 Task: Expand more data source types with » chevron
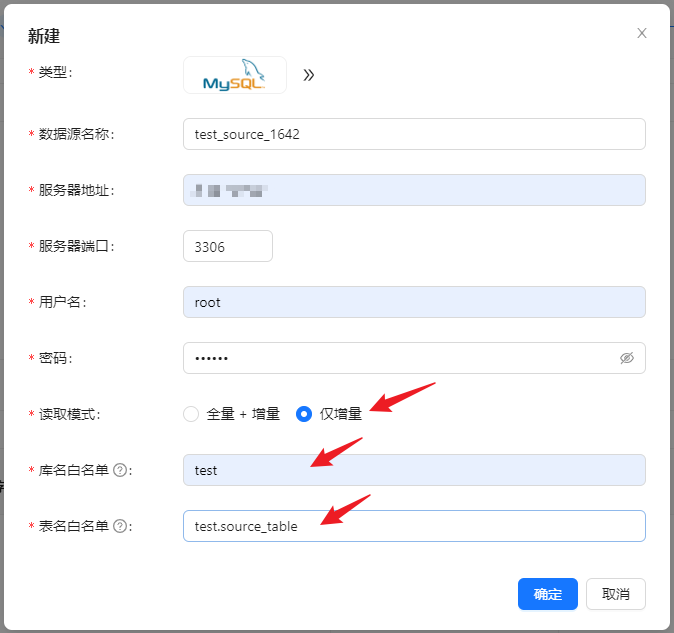click(x=309, y=75)
